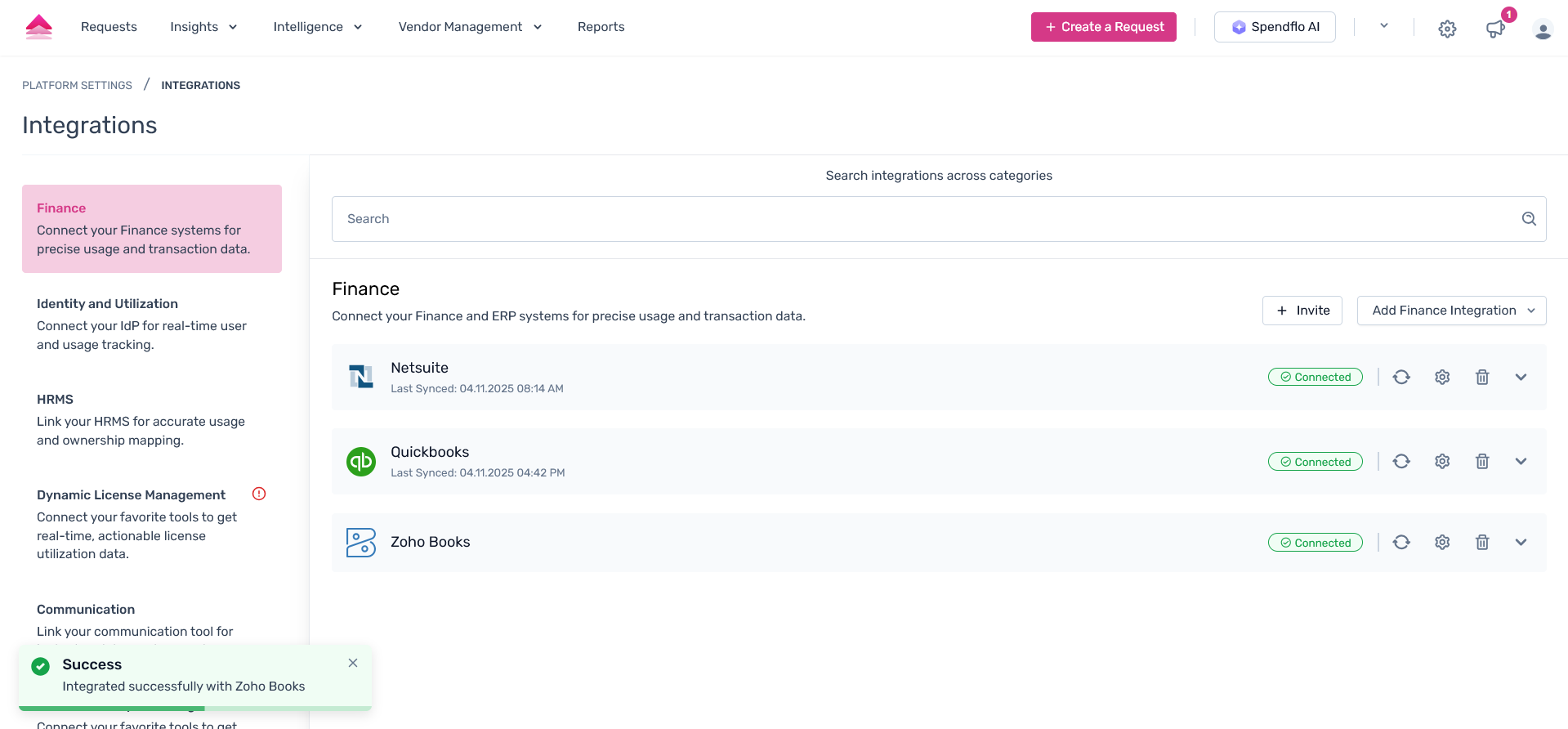This screenshot has height=729, width=1568.
Task: Select the Finance category
Action: (x=152, y=229)
